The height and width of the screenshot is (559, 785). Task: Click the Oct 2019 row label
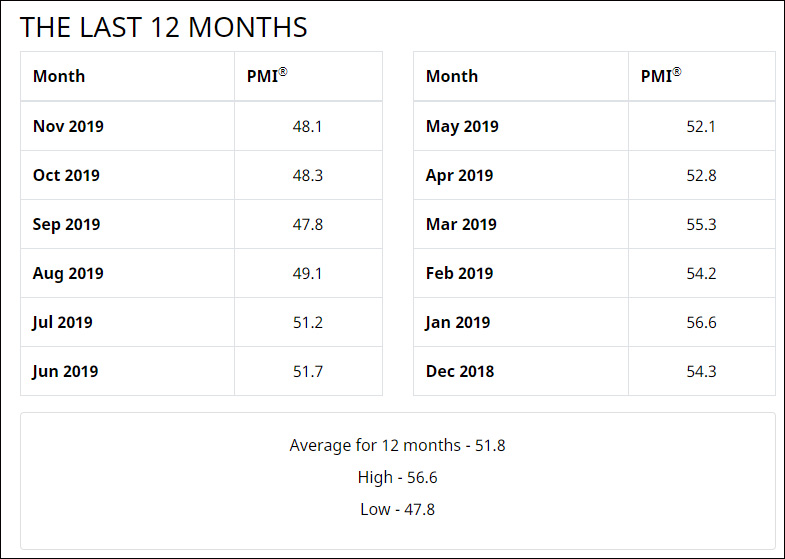66,175
